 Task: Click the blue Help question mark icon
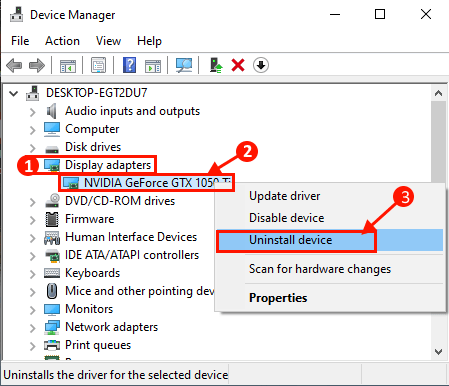pyautogui.click(x=129, y=65)
